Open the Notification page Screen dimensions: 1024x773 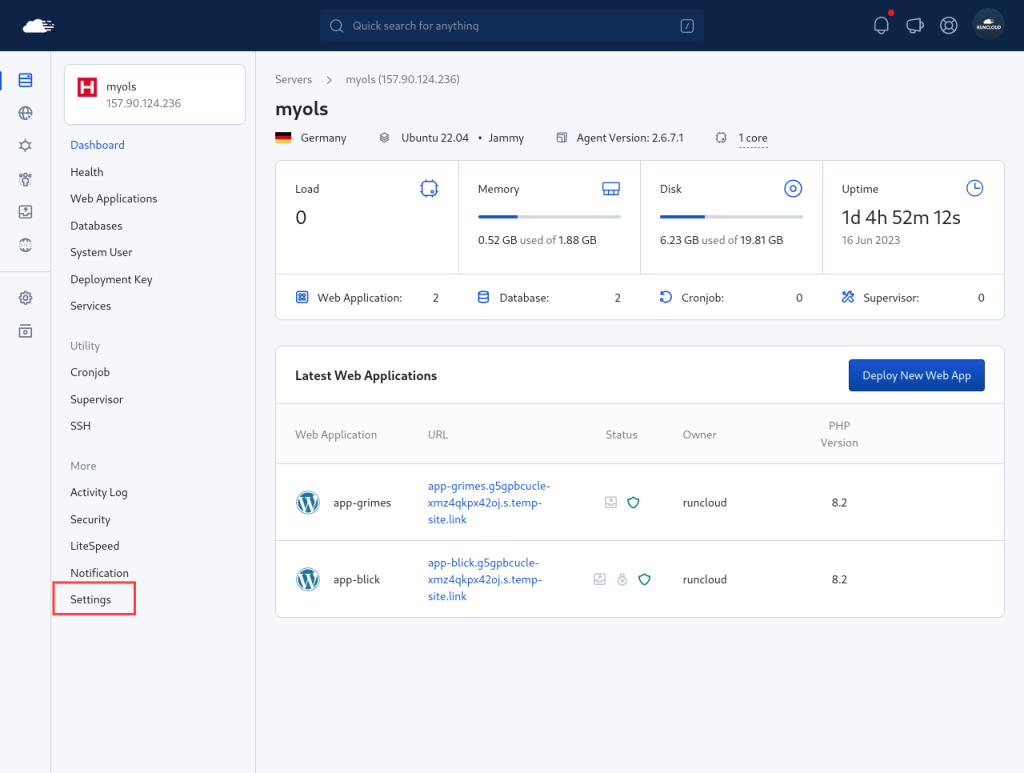99,573
